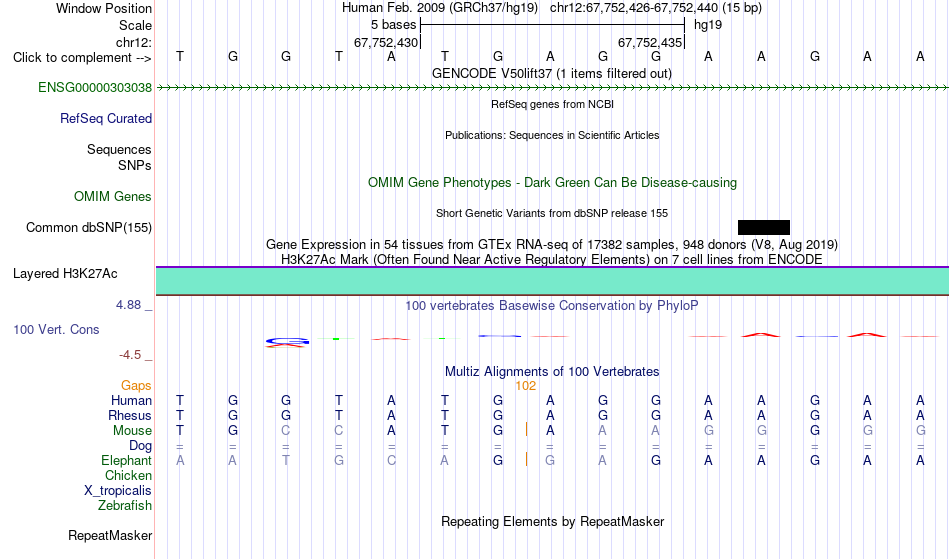The width and height of the screenshot is (950, 559).
Task: Click the ENSG00000303038 gene track label
Action: (95, 88)
